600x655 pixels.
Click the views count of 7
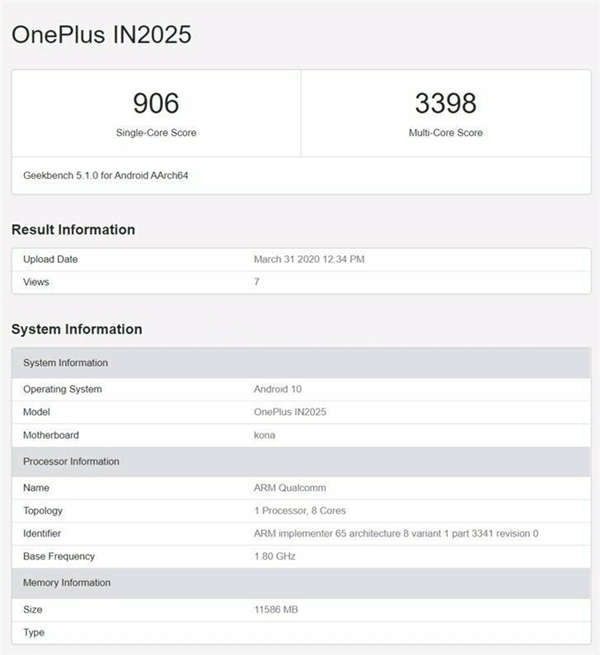(257, 282)
